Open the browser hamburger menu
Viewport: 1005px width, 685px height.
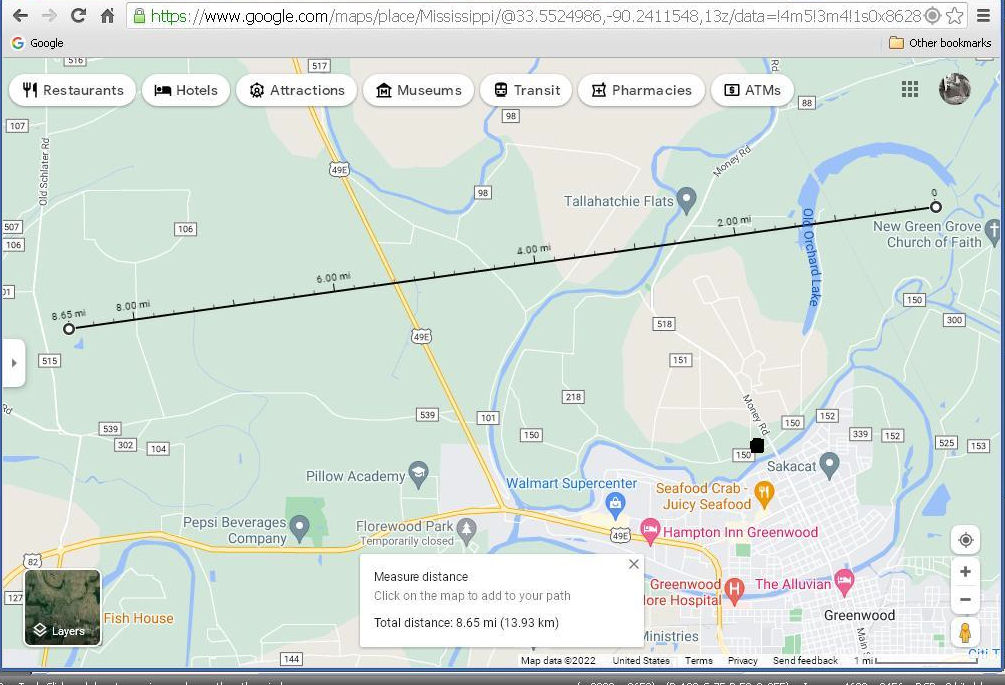985,16
